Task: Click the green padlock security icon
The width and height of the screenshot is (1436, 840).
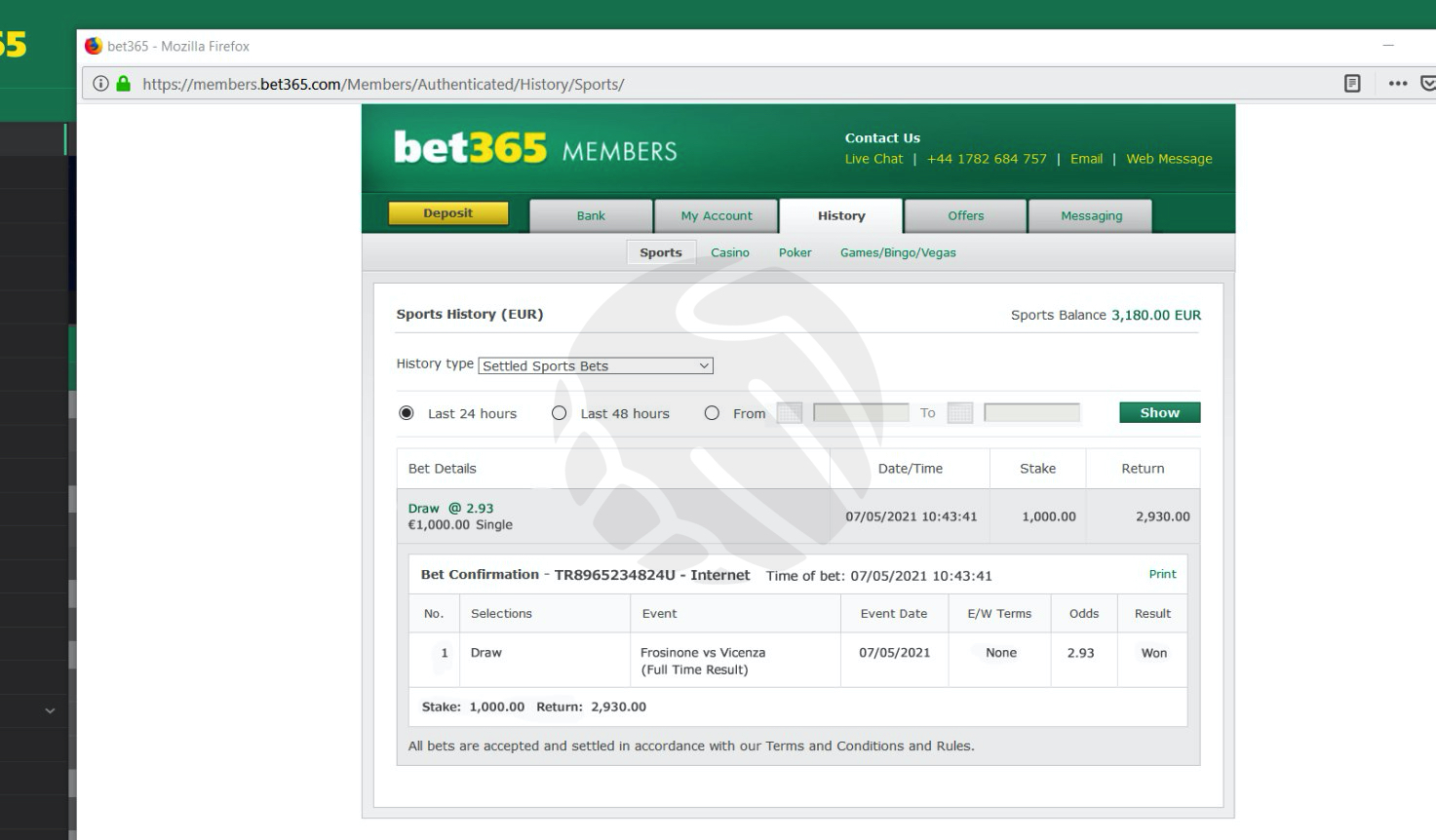Action: point(123,84)
